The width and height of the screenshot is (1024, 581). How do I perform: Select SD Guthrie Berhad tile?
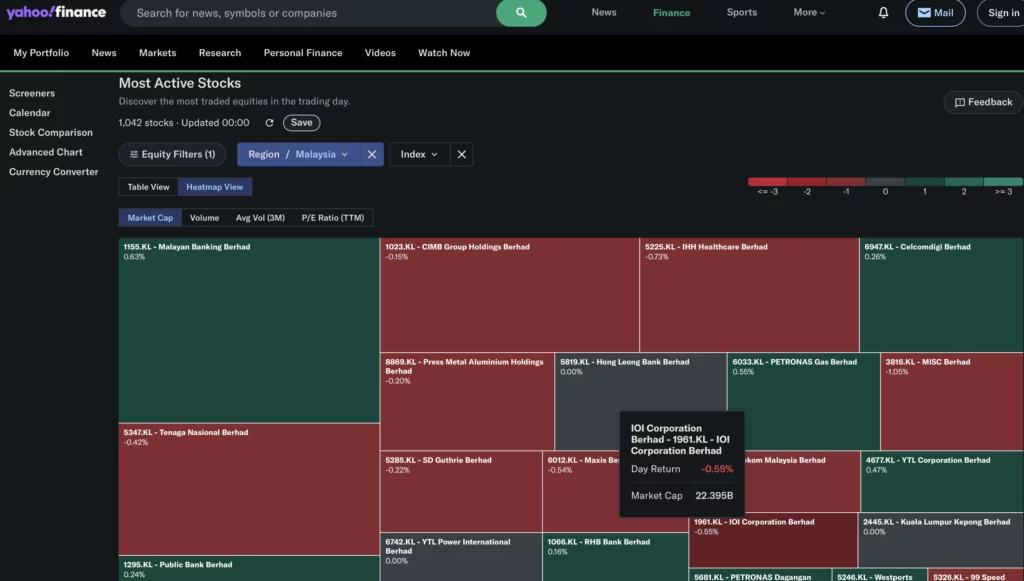461,492
